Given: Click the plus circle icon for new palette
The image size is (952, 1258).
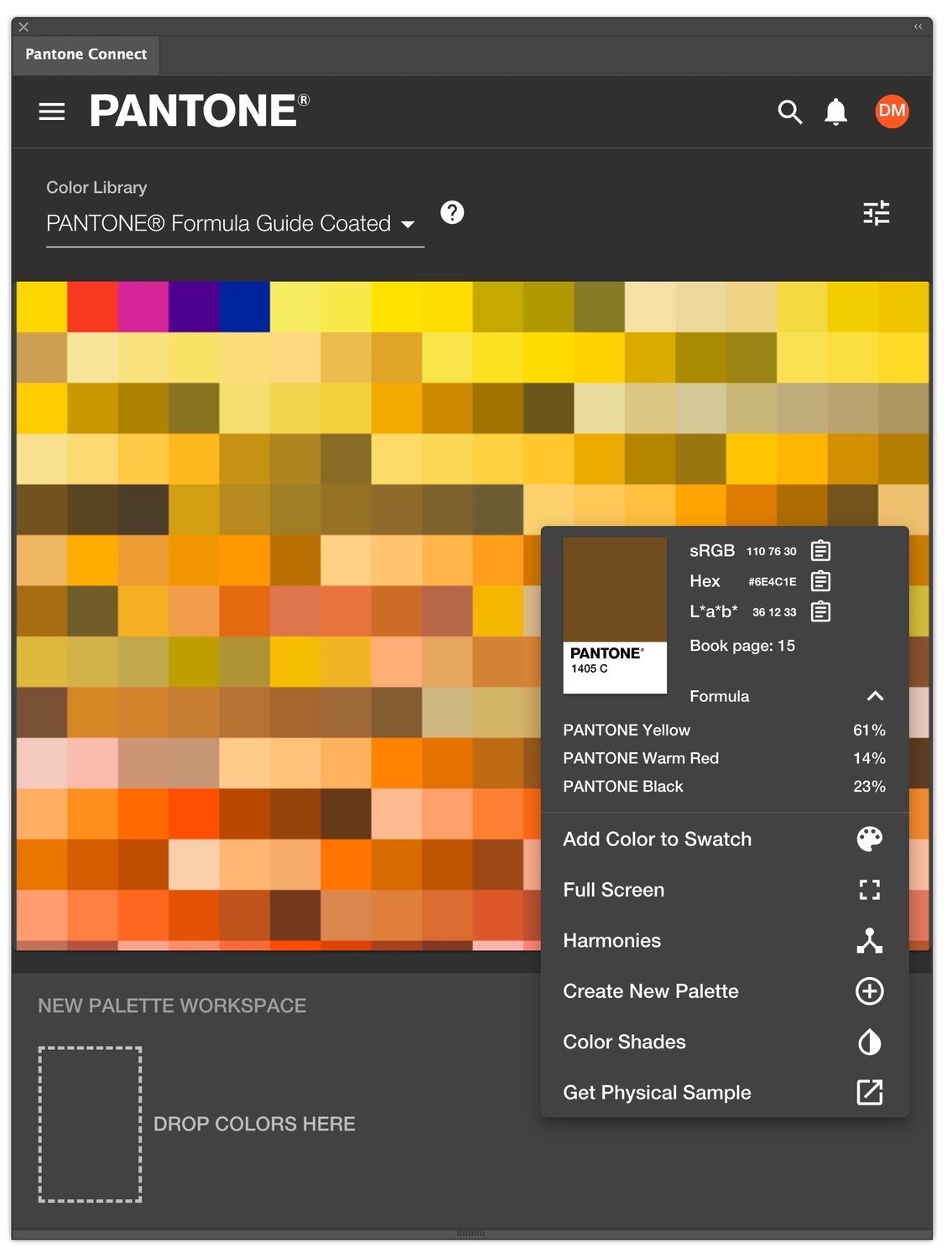Looking at the screenshot, I should pos(870,991).
